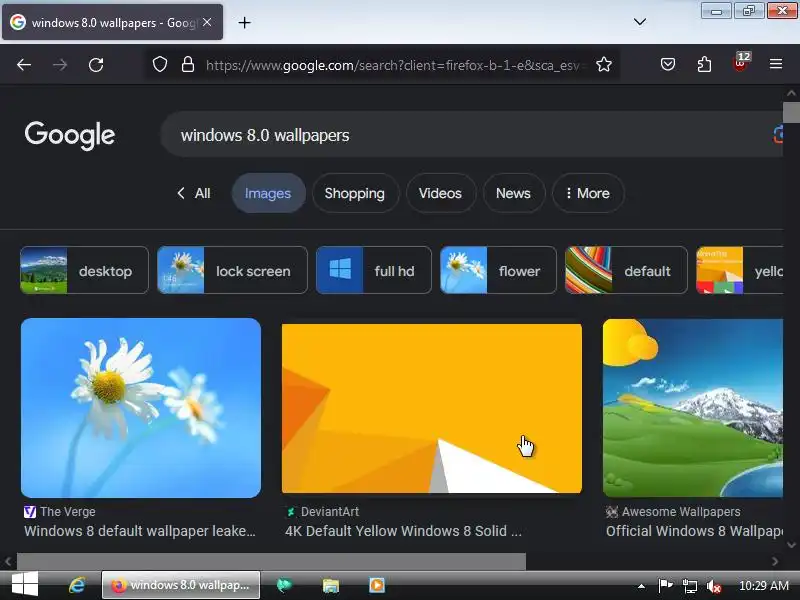Viewport: 800px width, 600px height.
Task: Click the scroll up arrow
Action: [x=791, y=93]
